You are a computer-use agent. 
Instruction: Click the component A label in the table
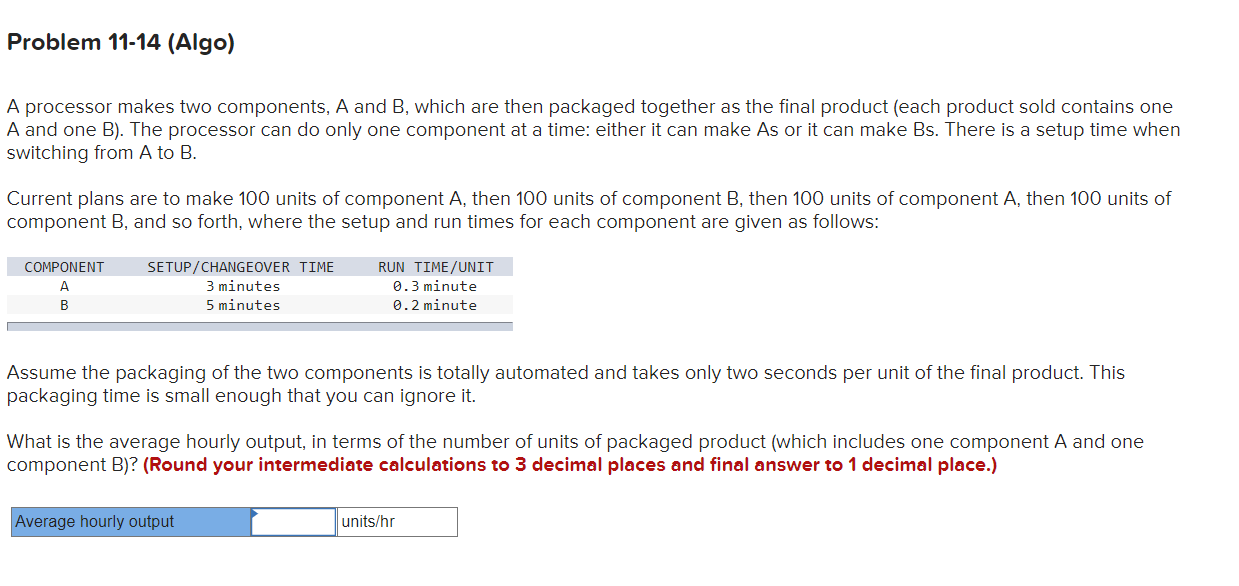point(64,286)
